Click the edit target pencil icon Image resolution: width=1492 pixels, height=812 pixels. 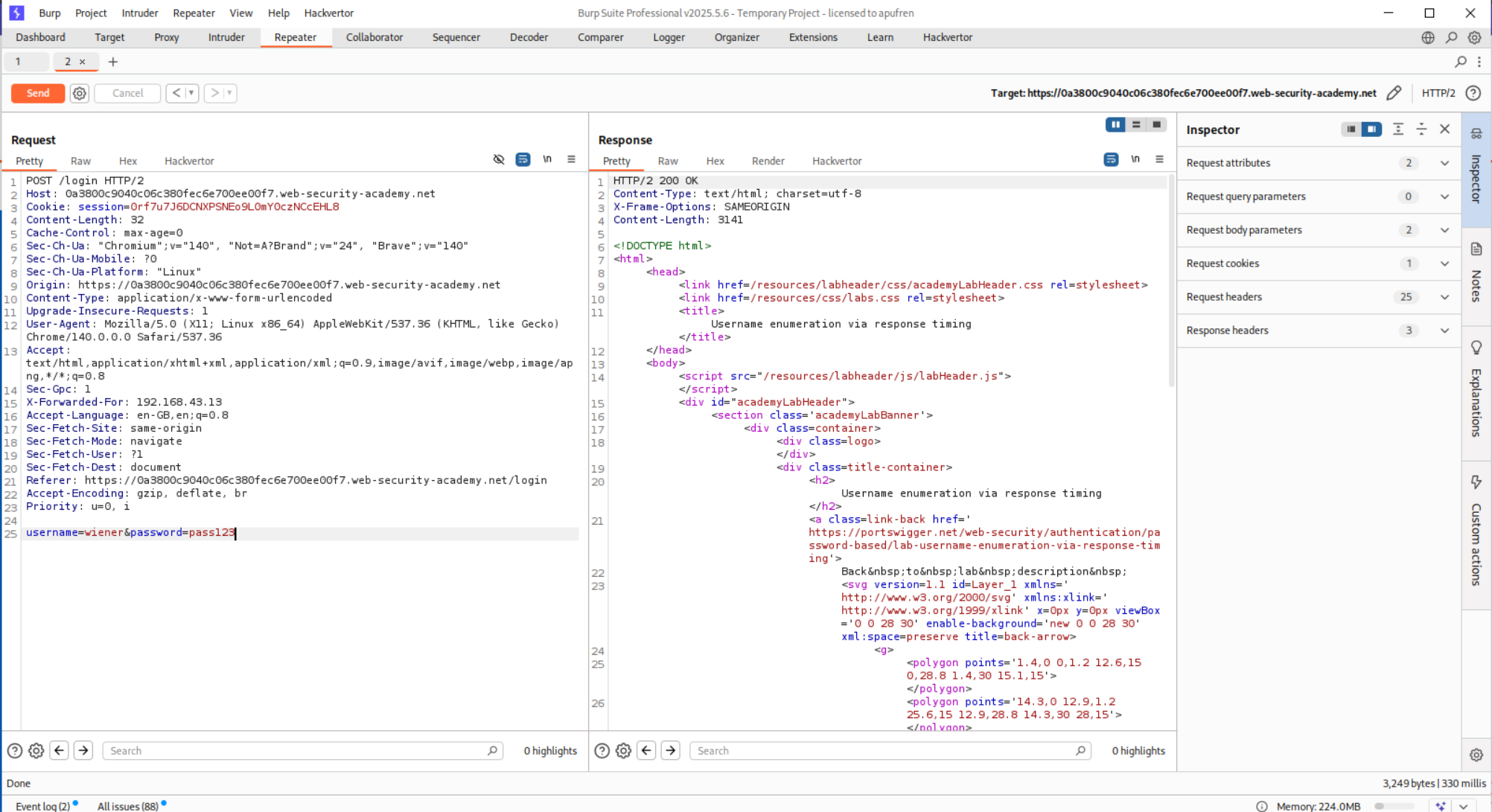[x=1394, y=93]
